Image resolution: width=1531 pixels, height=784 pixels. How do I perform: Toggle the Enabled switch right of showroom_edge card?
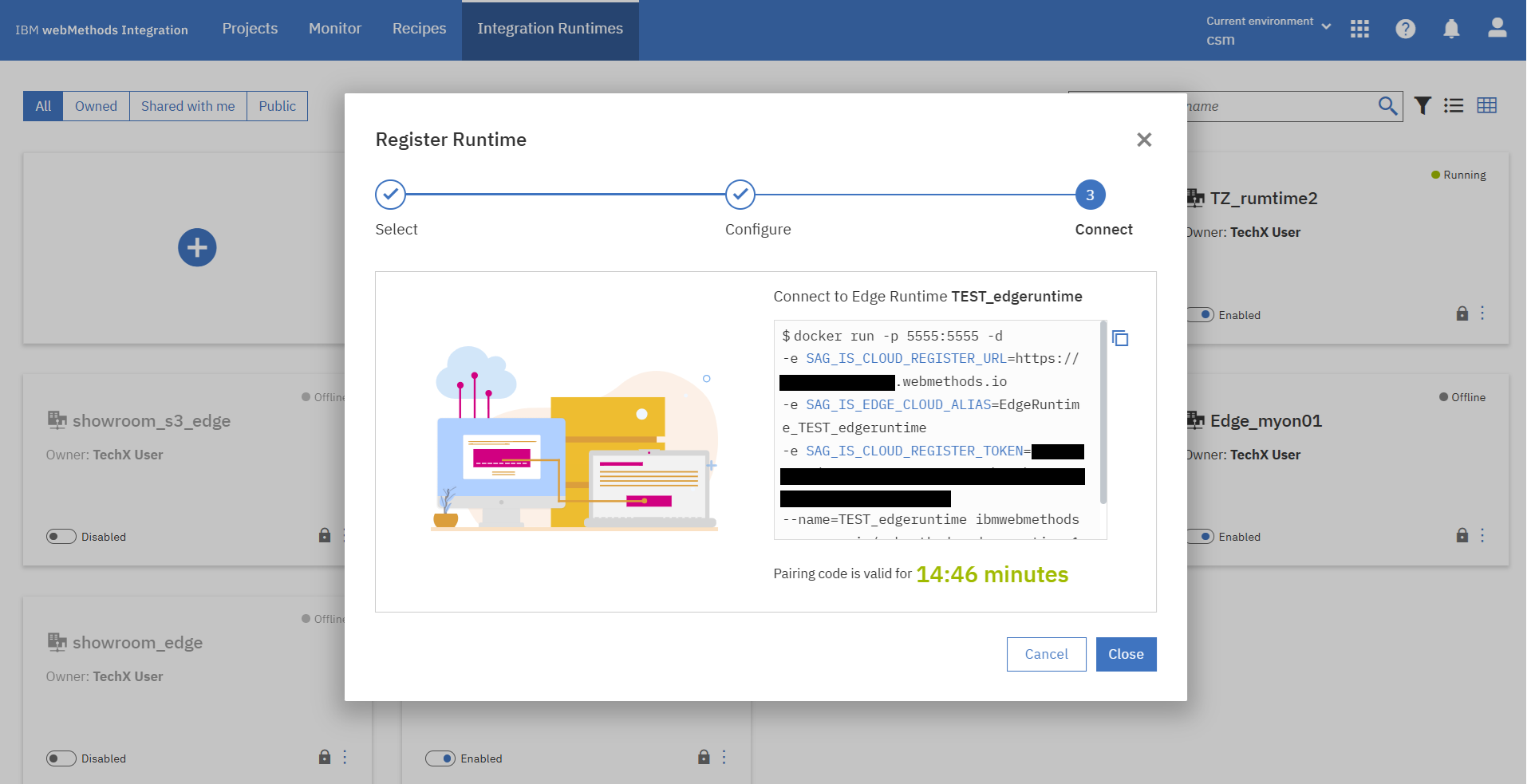[x=440, y=758]
